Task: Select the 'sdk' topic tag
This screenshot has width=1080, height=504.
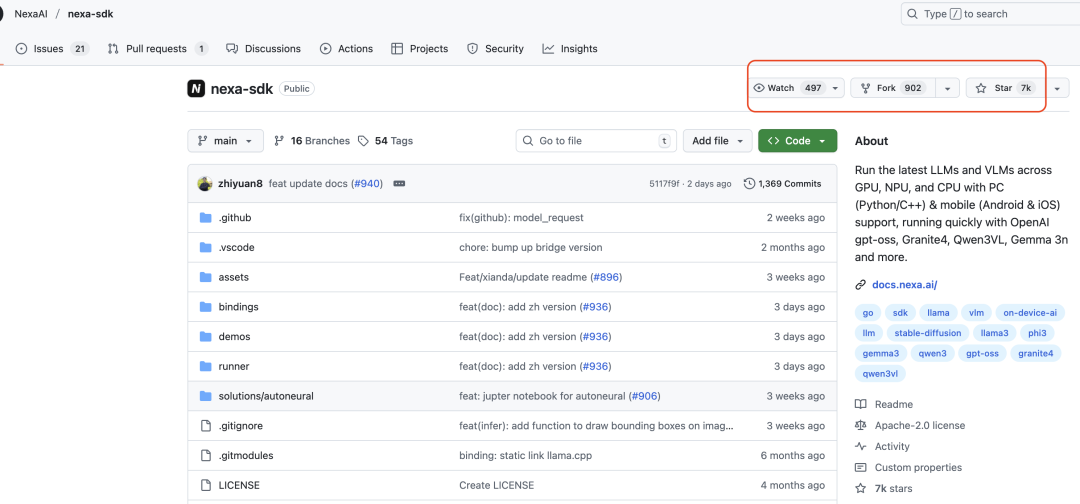Action: (900, 313)
